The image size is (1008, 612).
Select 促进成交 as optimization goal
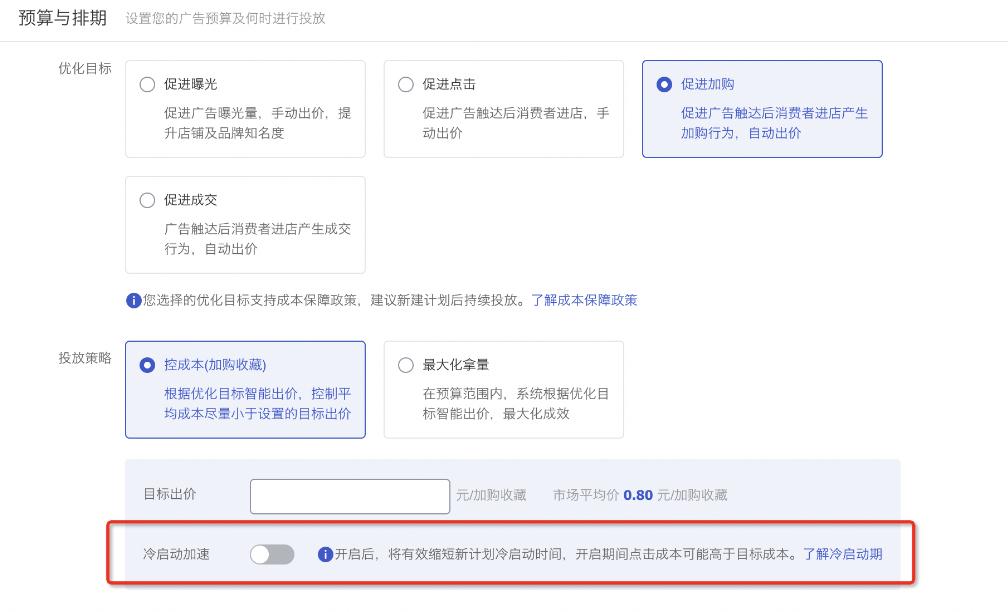[148, 201]
